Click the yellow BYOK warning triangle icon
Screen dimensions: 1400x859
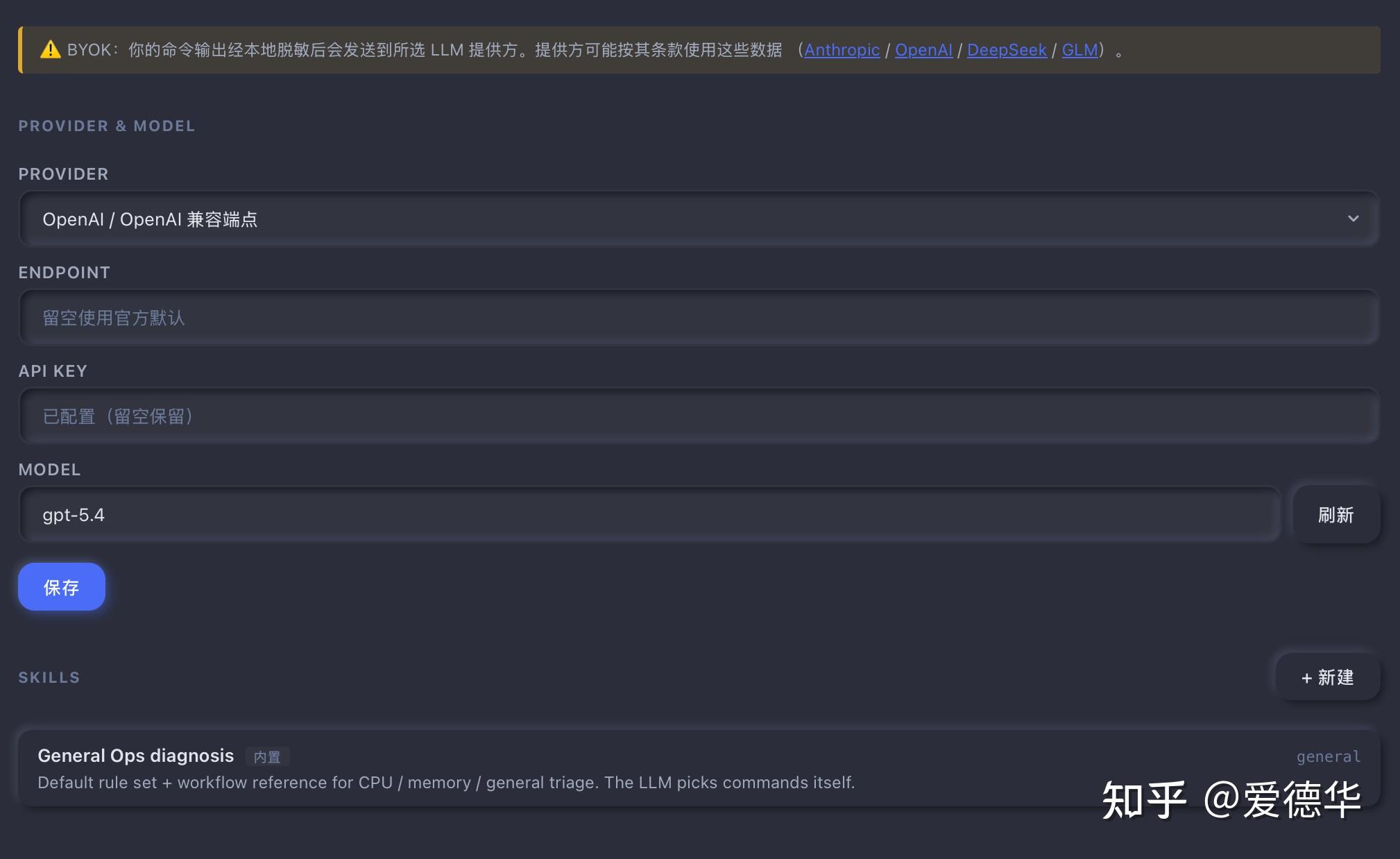coord(50,50)
